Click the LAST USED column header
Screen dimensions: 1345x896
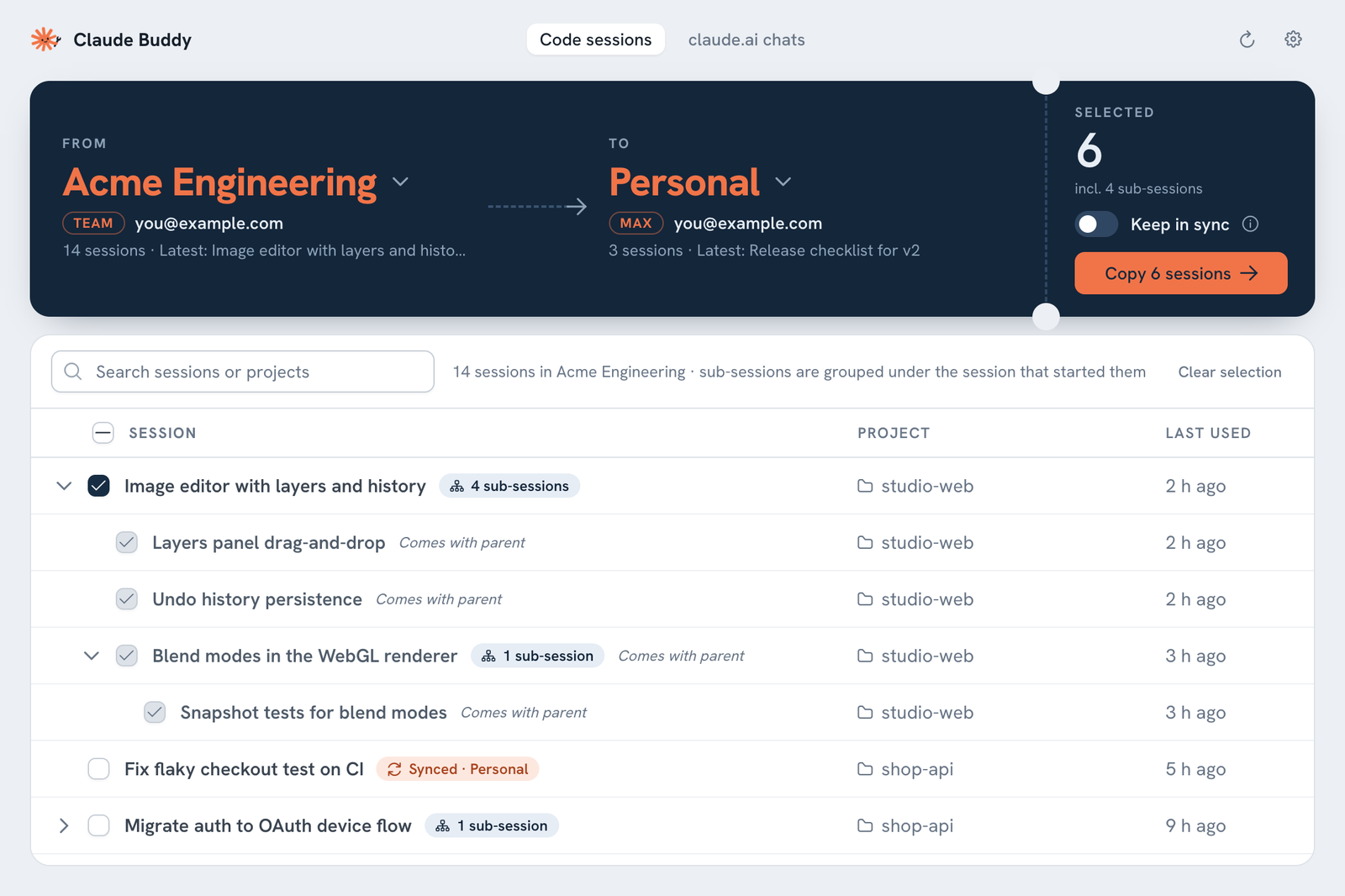point(1208,433)
